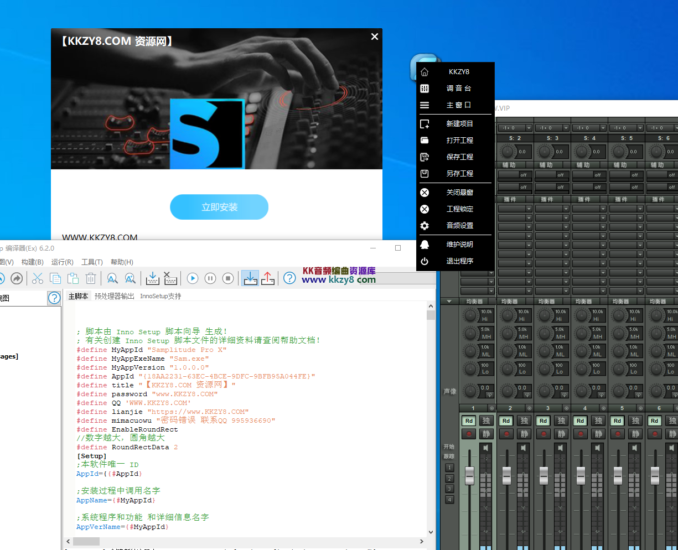Click the Delete trash icon in compiler toolbar
Screen dimensions: 678x550
coord(90,278)
